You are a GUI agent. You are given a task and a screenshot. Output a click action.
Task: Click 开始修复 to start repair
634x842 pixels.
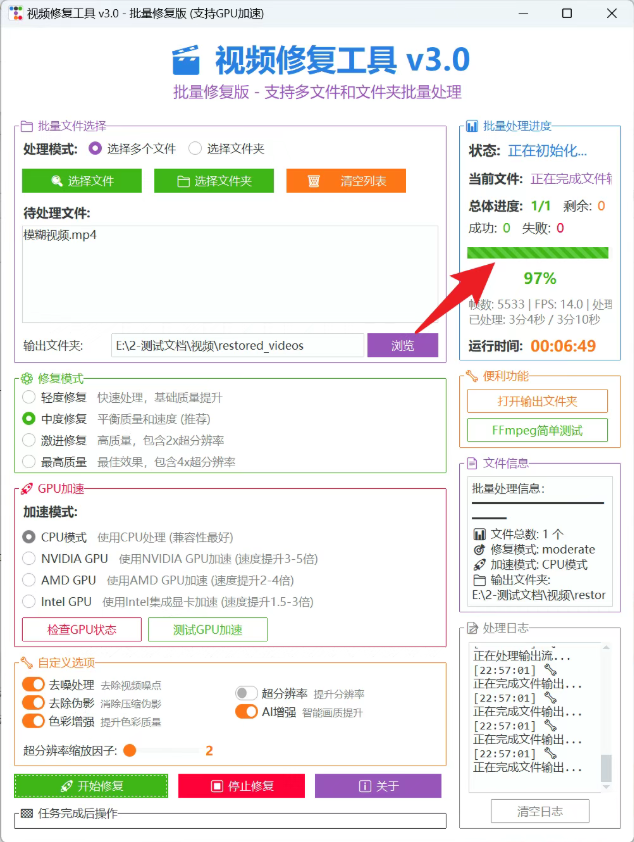[91, 786]
